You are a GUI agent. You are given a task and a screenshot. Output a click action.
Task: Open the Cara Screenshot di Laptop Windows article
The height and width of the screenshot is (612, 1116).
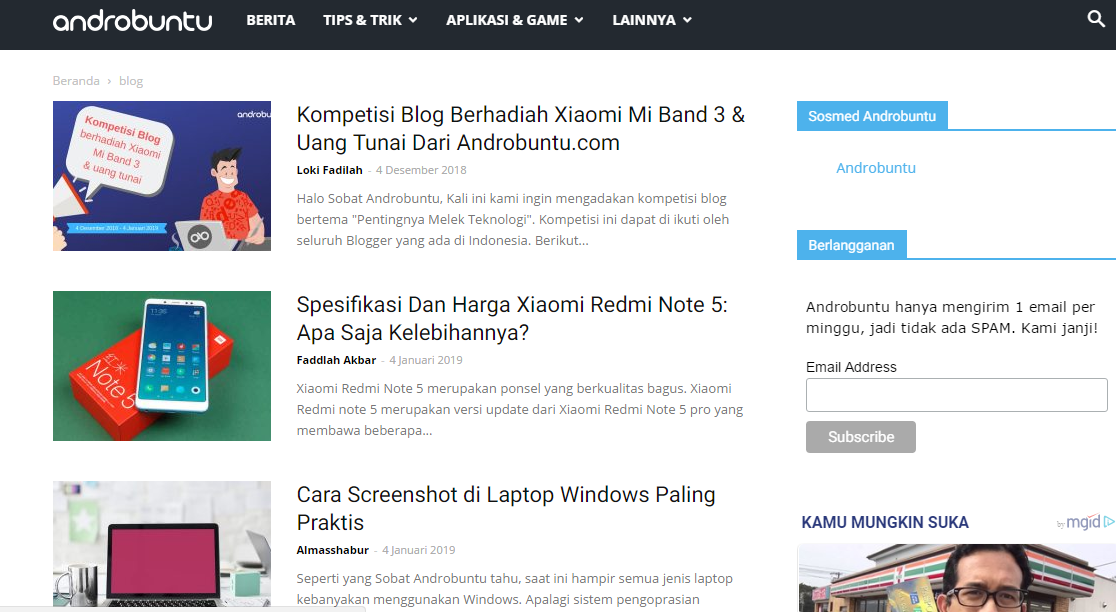pyautogui.click(x=506, y=508)
